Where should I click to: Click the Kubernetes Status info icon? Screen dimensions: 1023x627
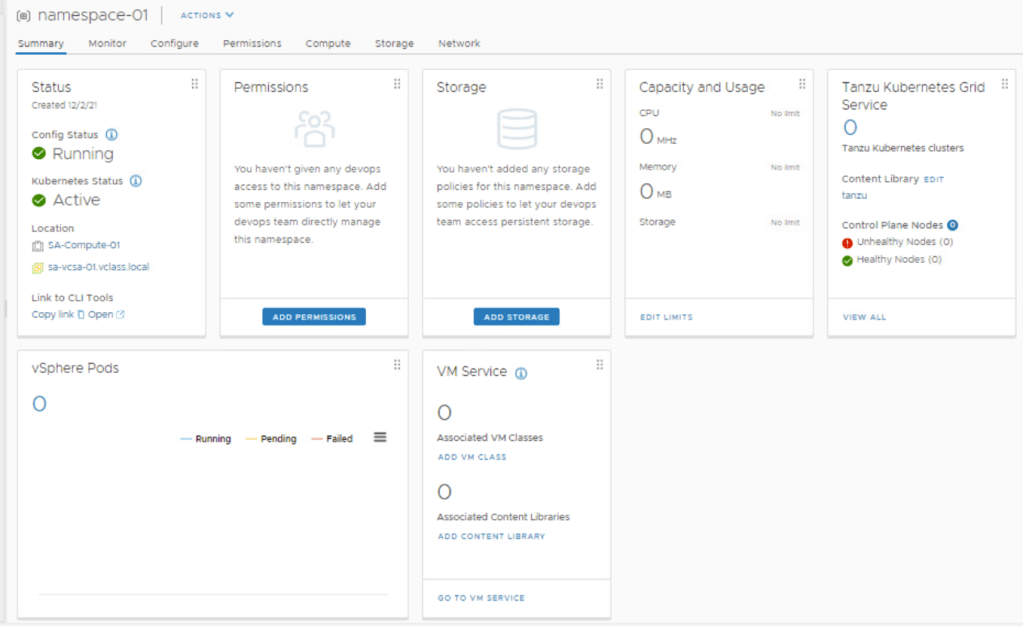[136, 181]
